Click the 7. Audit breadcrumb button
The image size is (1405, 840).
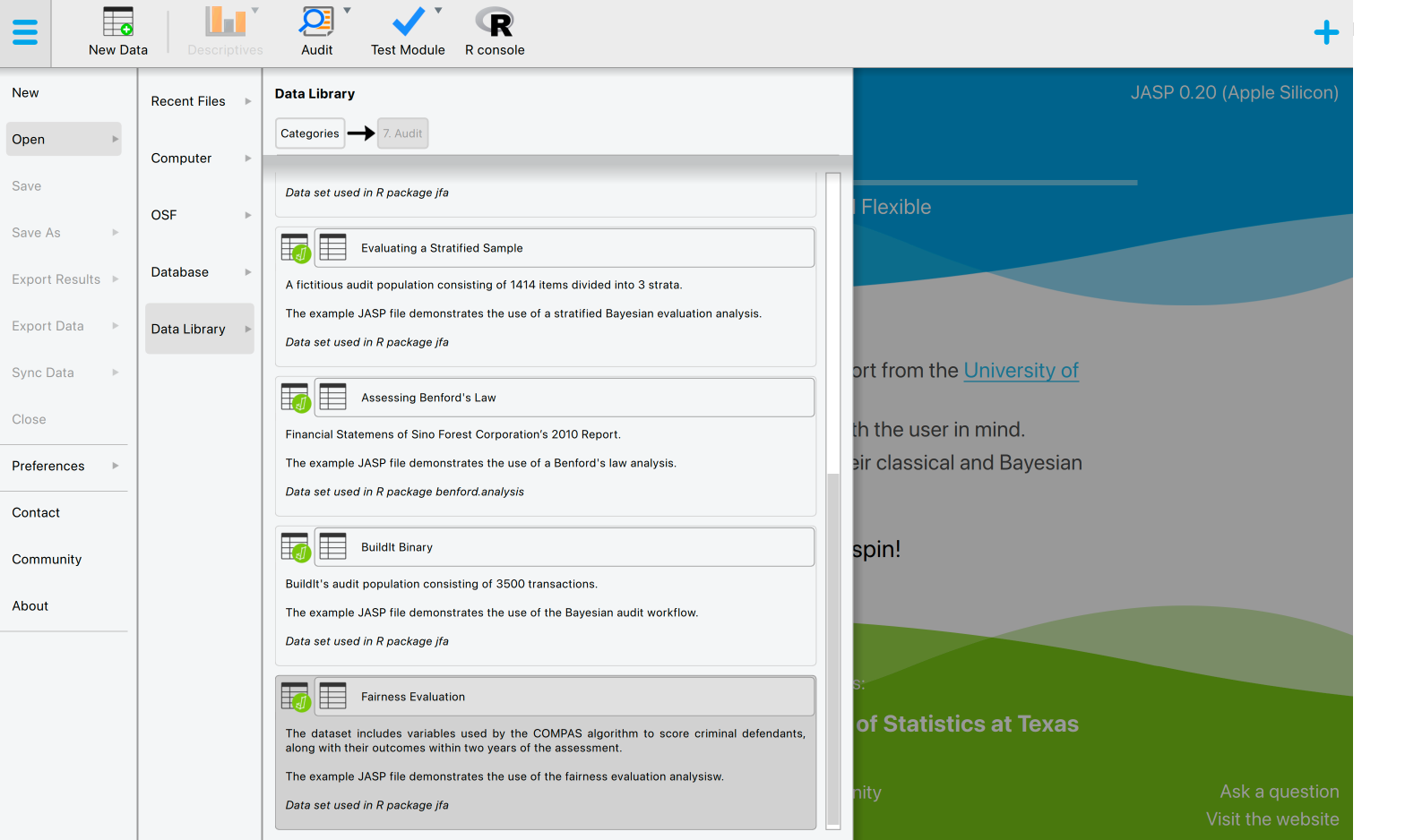coord(402,133)
